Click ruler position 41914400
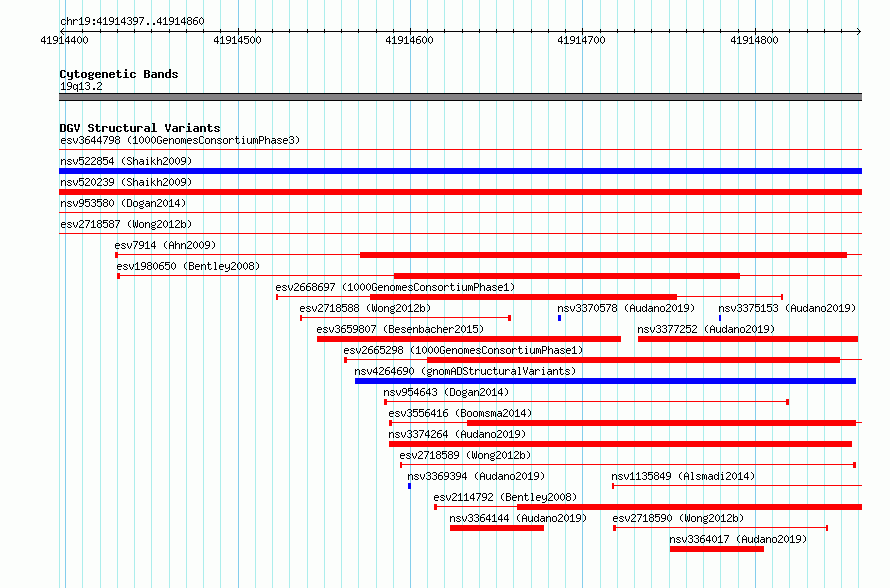The image size is (890, 588). pos(65,40)
